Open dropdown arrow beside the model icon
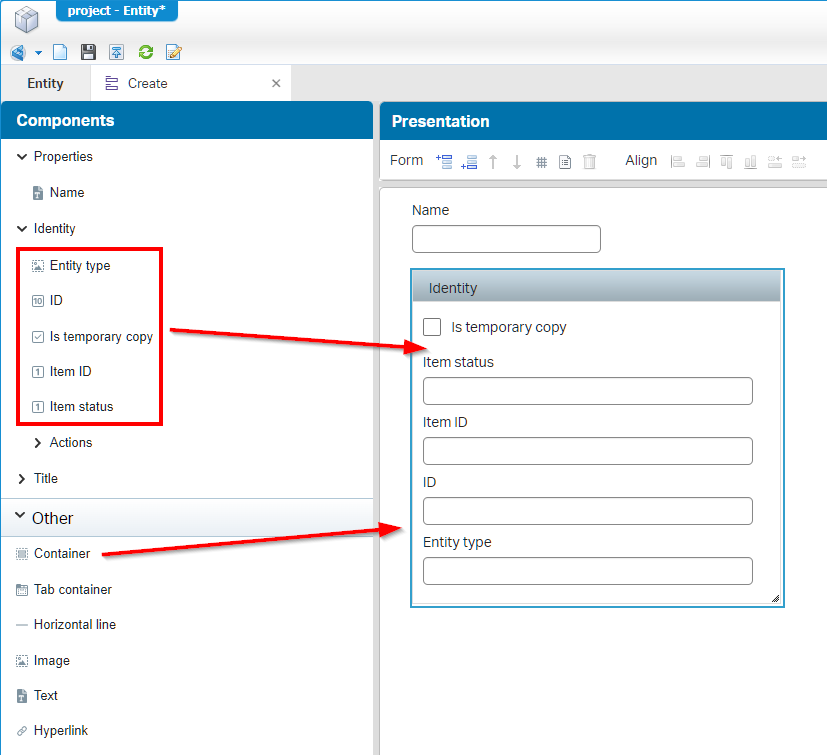The image size is (827, 755). [x=38, y=53]
